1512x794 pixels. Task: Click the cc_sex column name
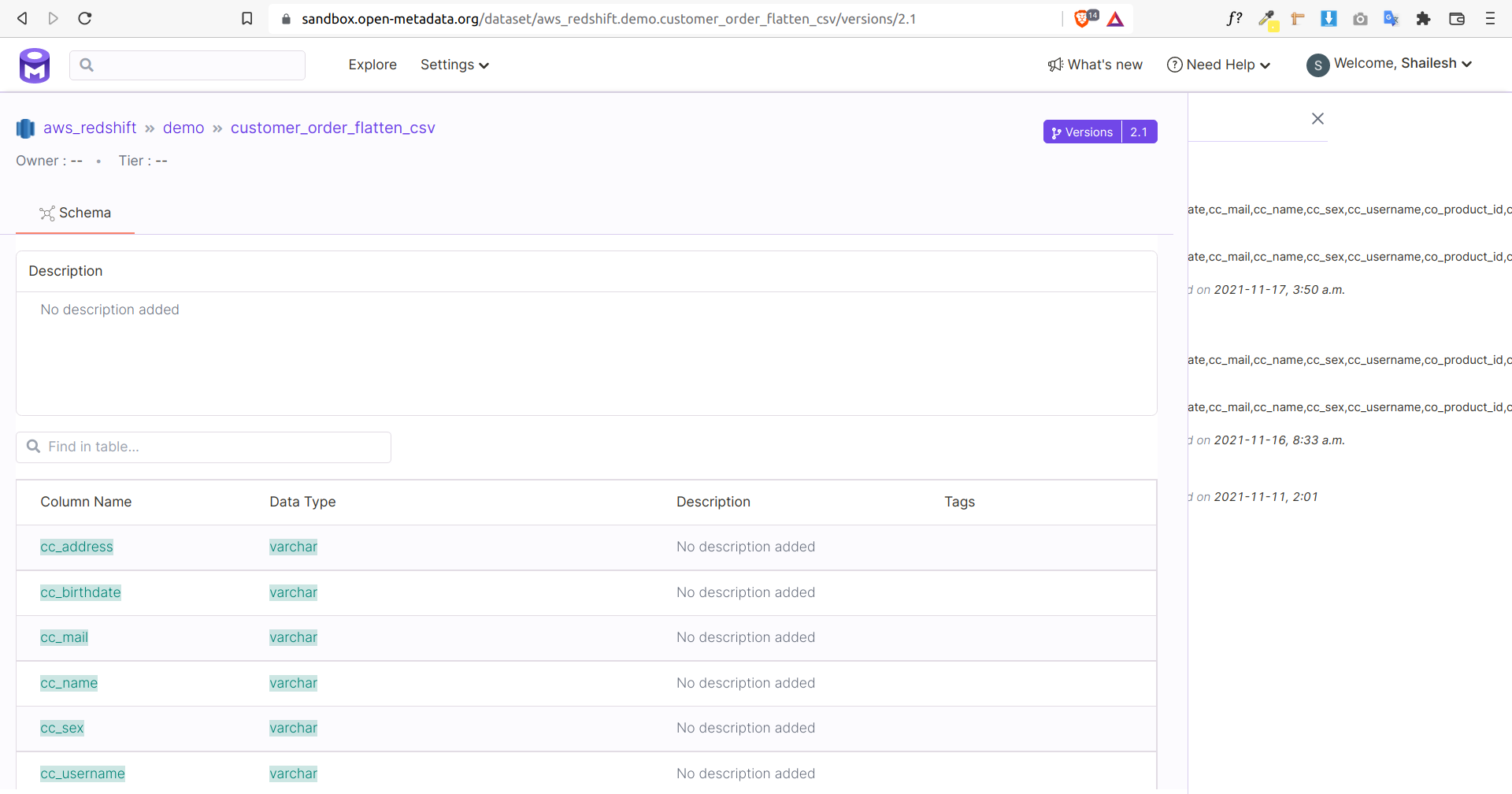[x=61, y=728]
